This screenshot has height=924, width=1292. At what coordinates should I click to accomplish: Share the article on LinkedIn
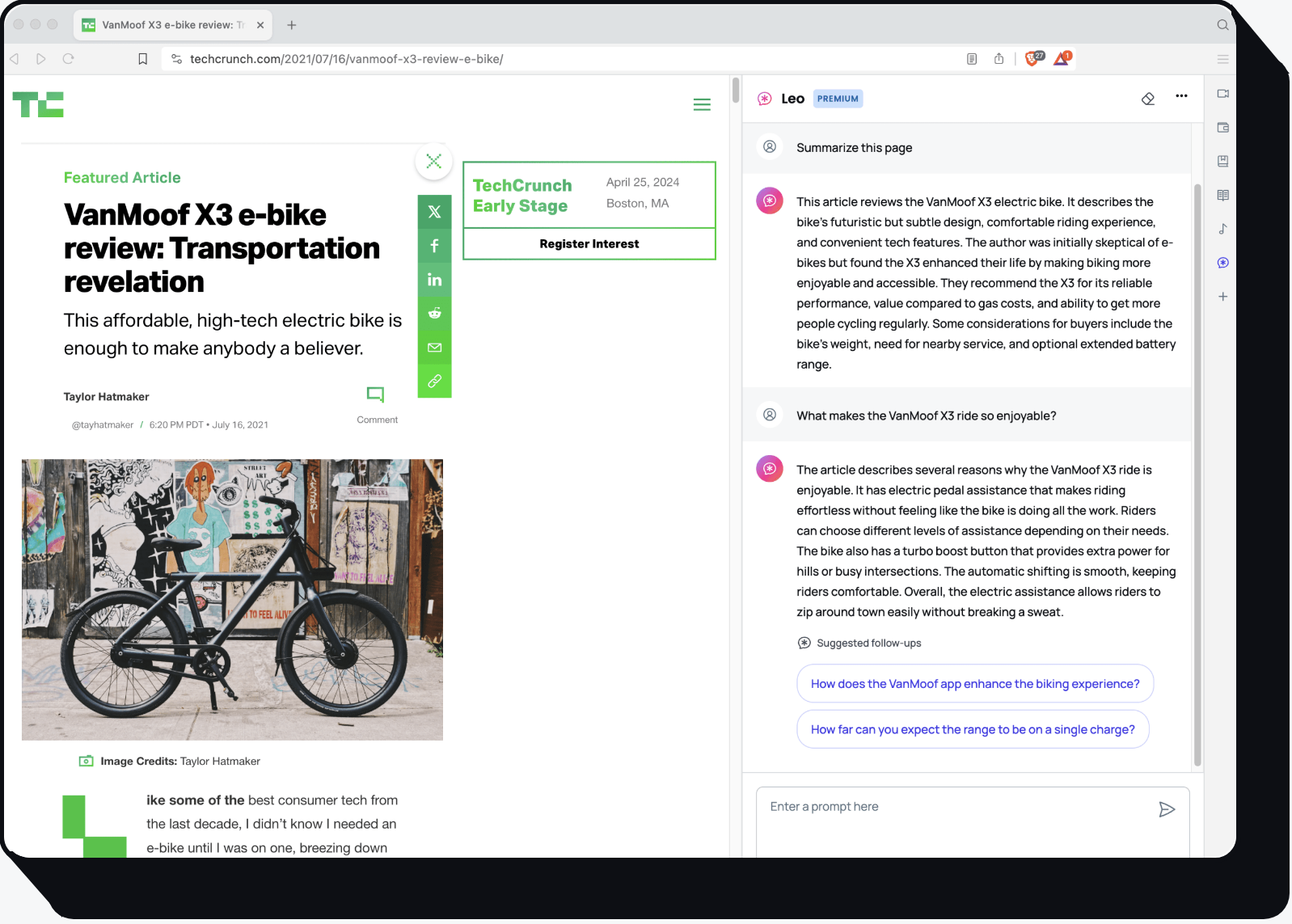(x=434, y=280)
